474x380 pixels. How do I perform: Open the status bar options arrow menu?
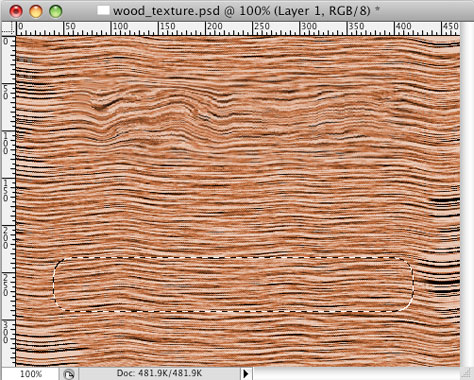pyautogui.click(x=246, y=374)
